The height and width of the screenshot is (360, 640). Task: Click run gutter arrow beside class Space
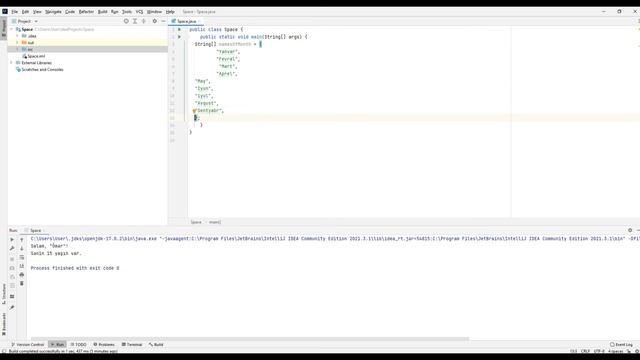coord(179,29)
